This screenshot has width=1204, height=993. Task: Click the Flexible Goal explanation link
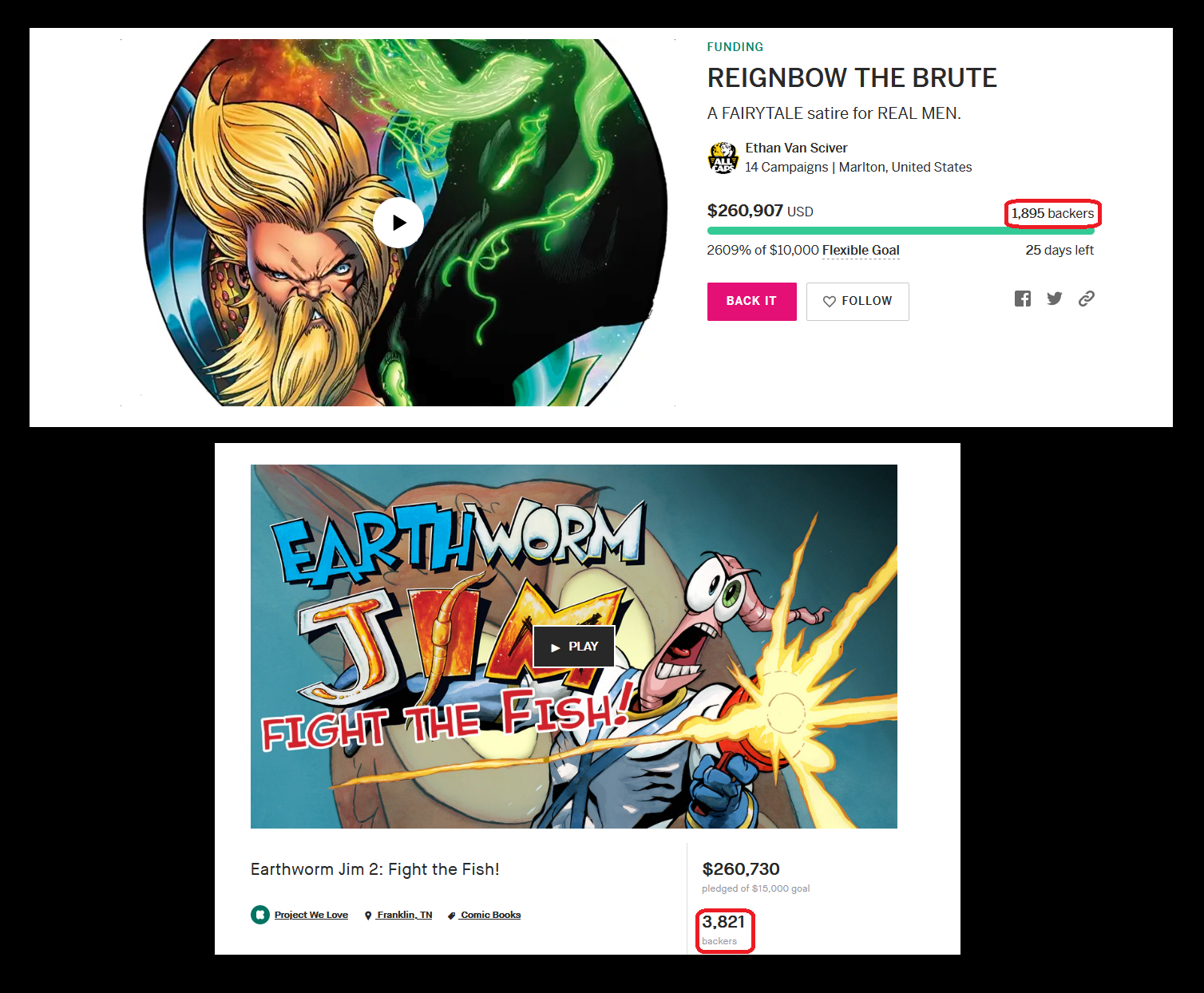(x=861, y=251)
